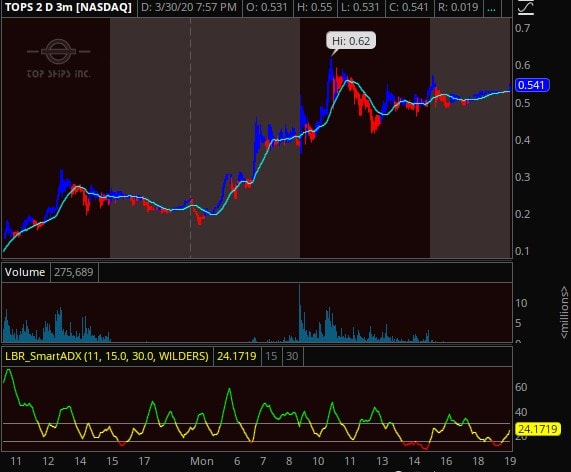Click the LBR_SmartADX study label
This screenshot has width=571, height=472.
coord(107,356)
